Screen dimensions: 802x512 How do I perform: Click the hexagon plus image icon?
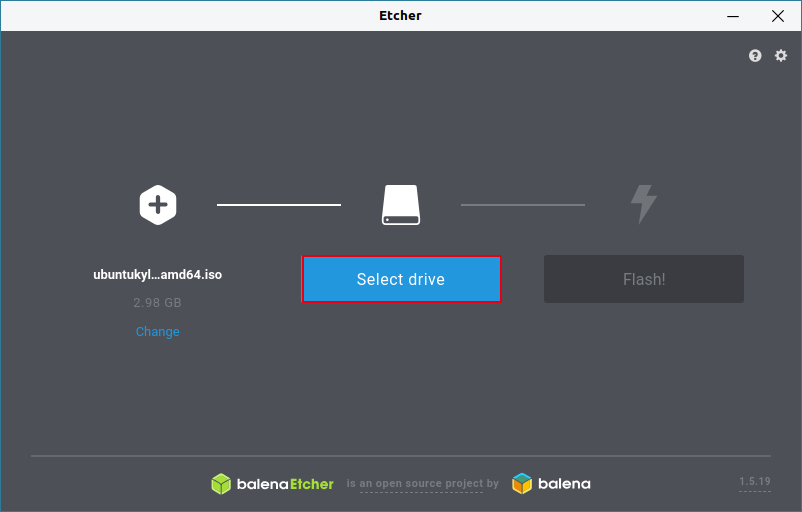158,205
